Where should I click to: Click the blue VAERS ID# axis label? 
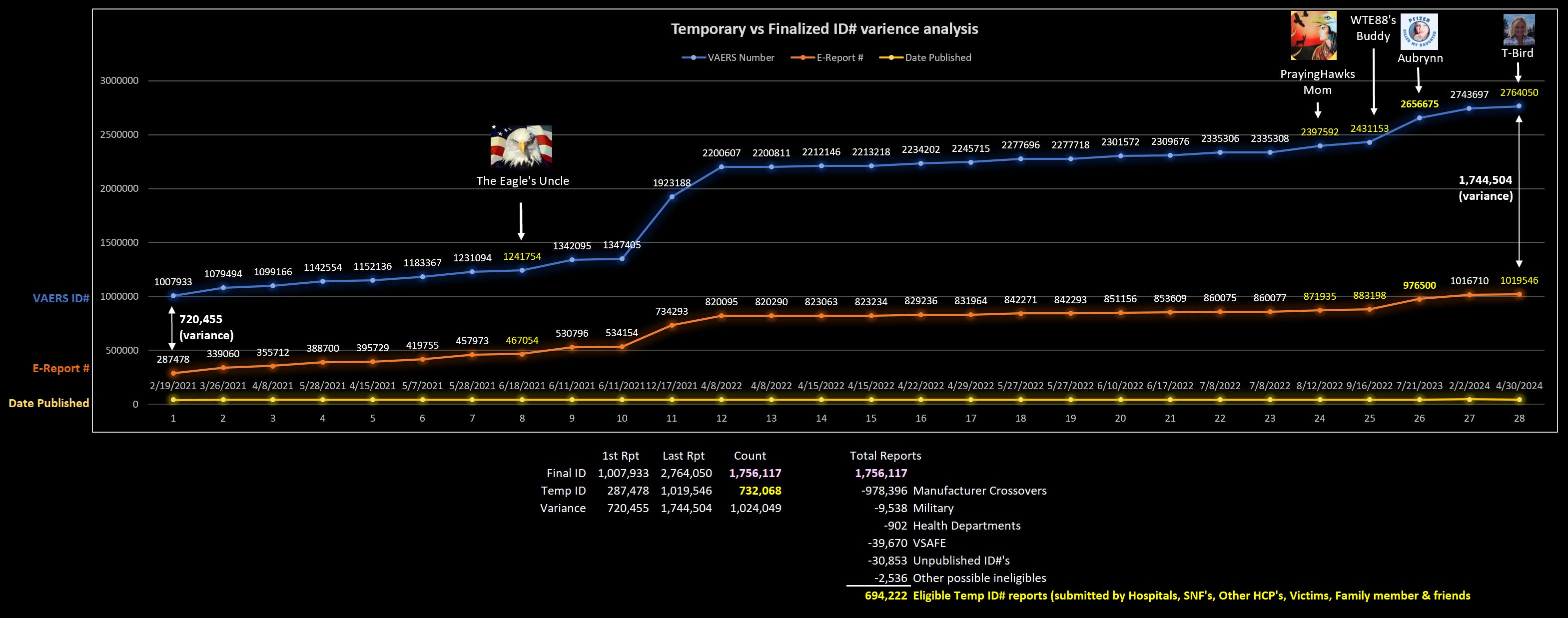point(61,298)
